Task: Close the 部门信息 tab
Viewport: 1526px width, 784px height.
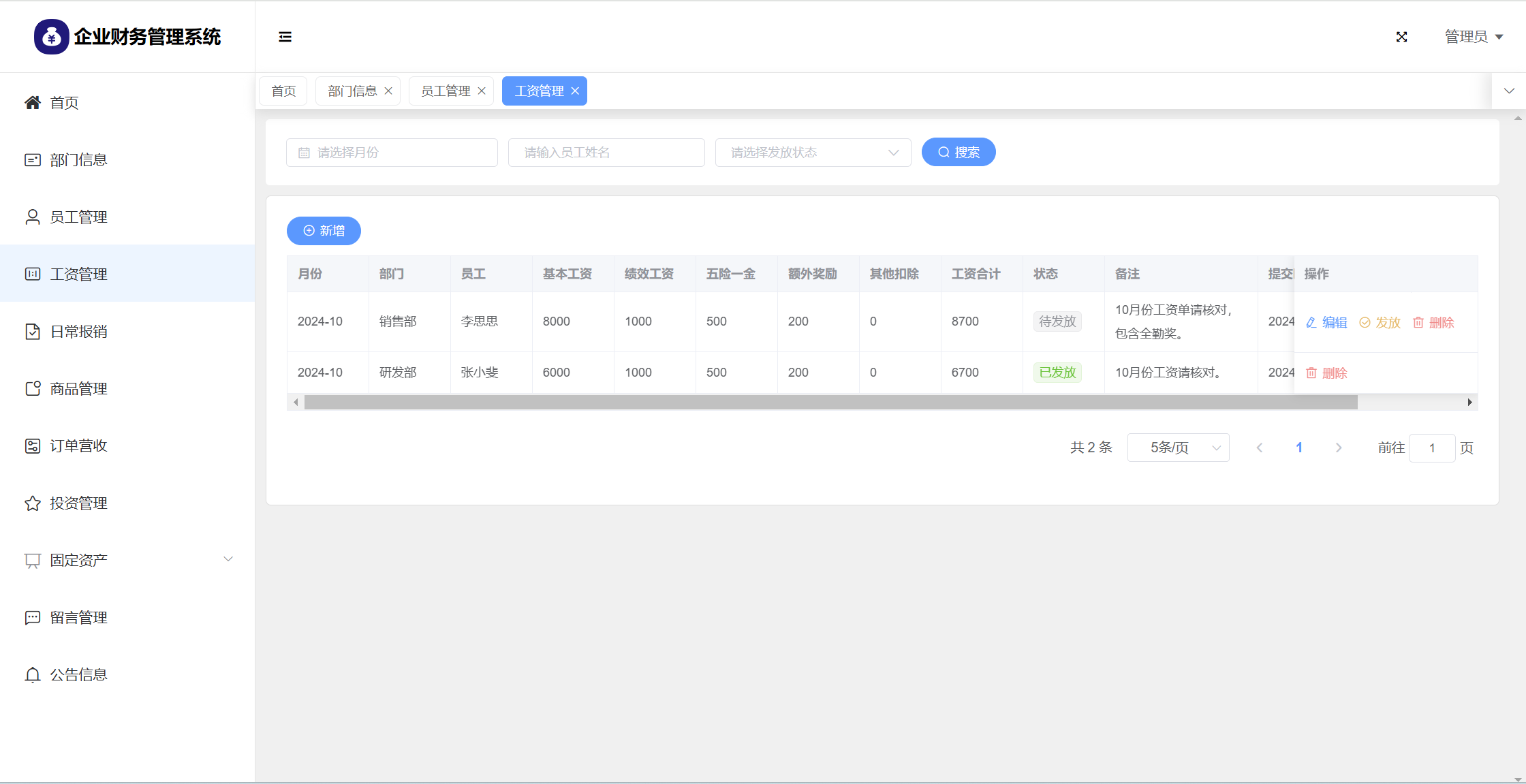Action: 388,91
